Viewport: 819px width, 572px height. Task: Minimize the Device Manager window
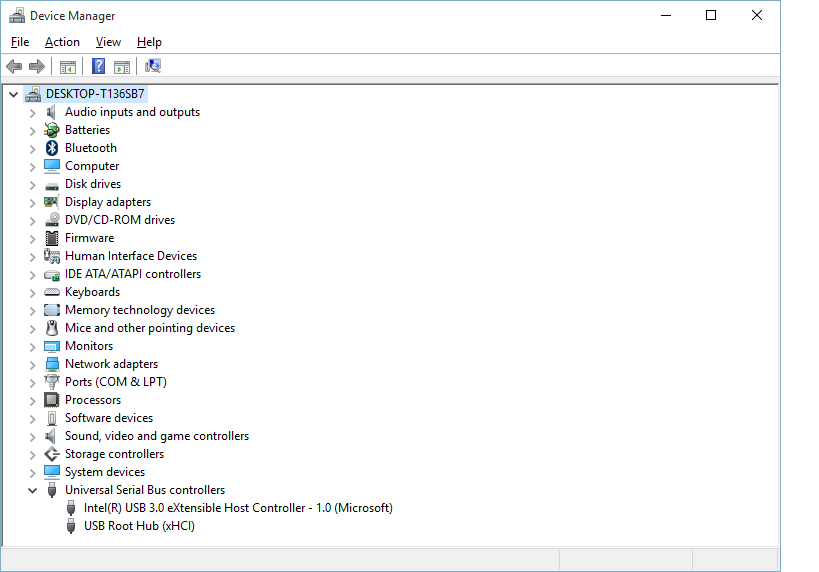666,15
